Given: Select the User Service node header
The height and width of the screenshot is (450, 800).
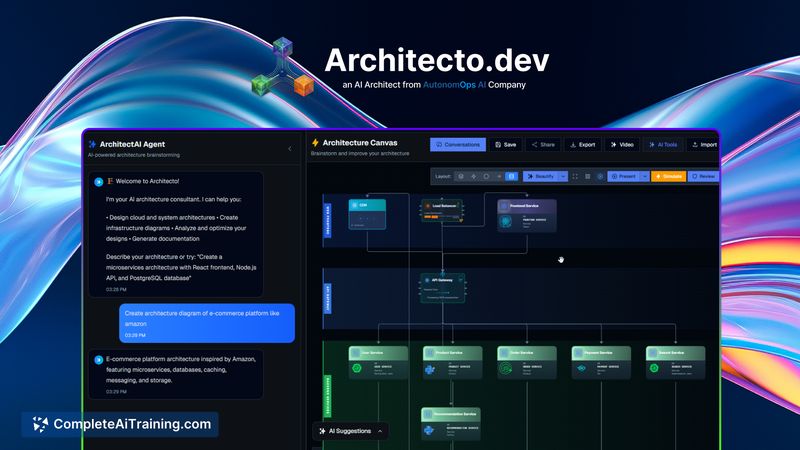Looking at the screenshot, I should pos(378,353).
